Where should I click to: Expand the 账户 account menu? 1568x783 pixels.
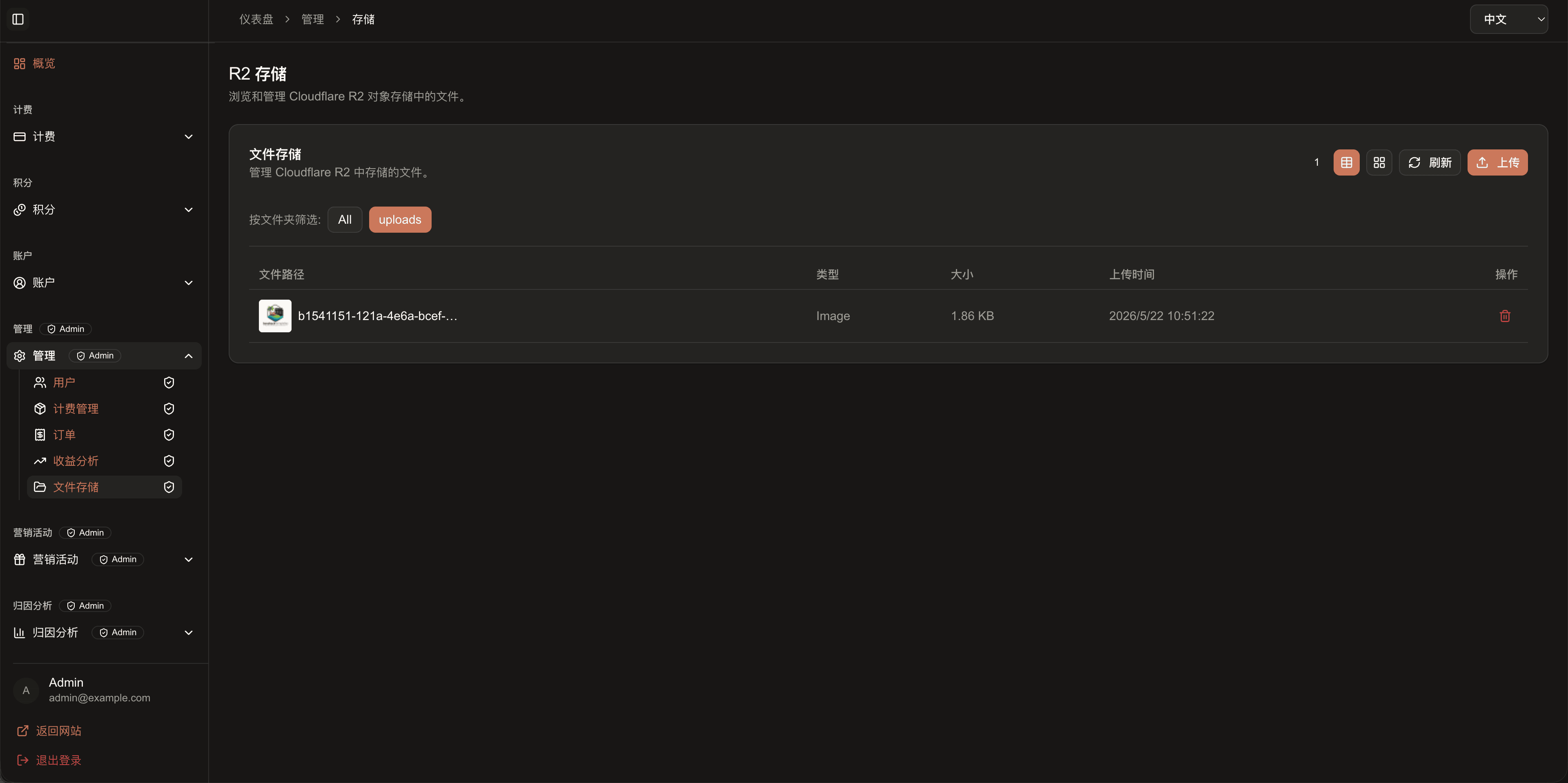click(103, 282)
